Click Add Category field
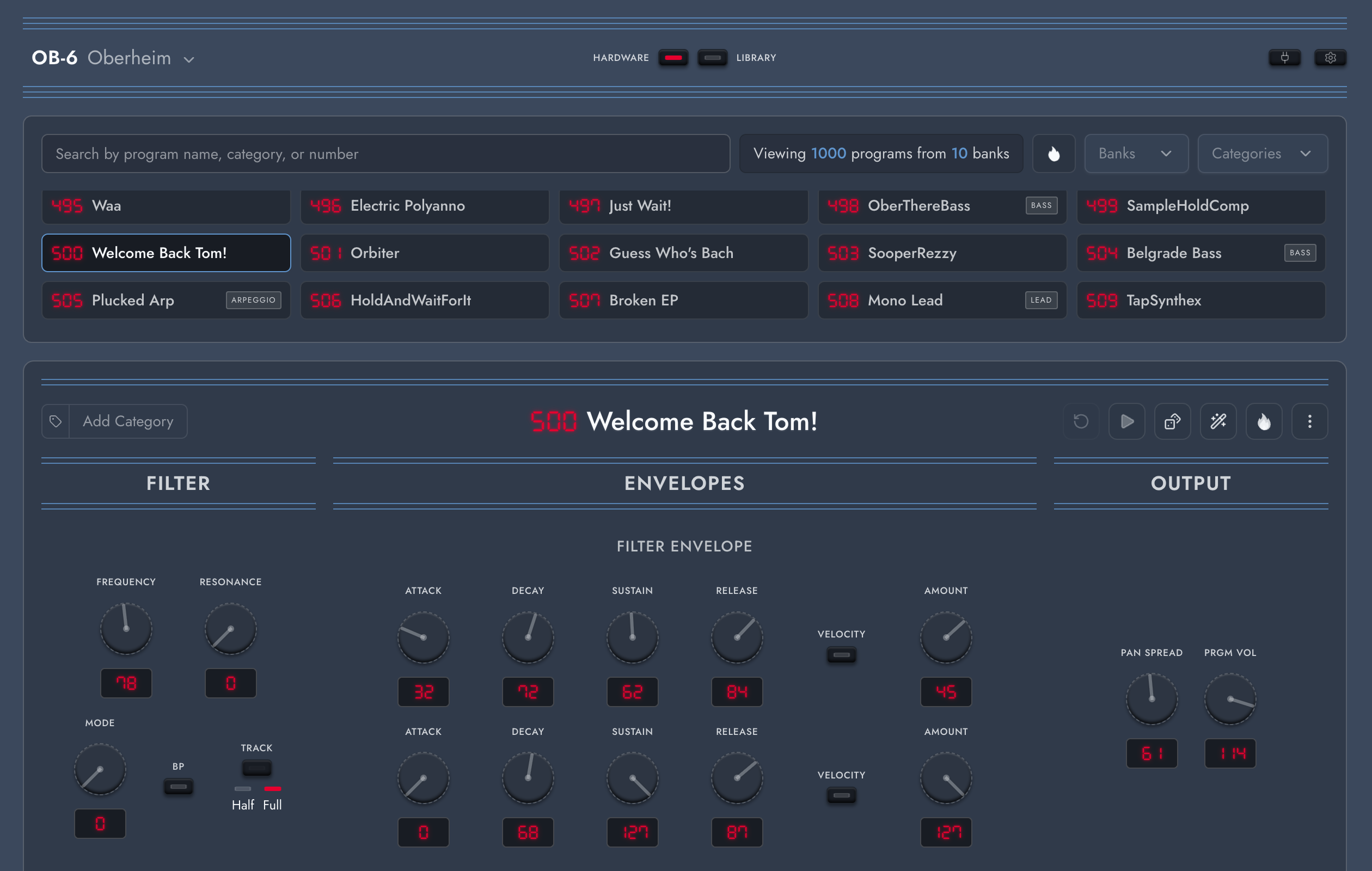This screenshot has width=1372, height=871. click(127, 421)
